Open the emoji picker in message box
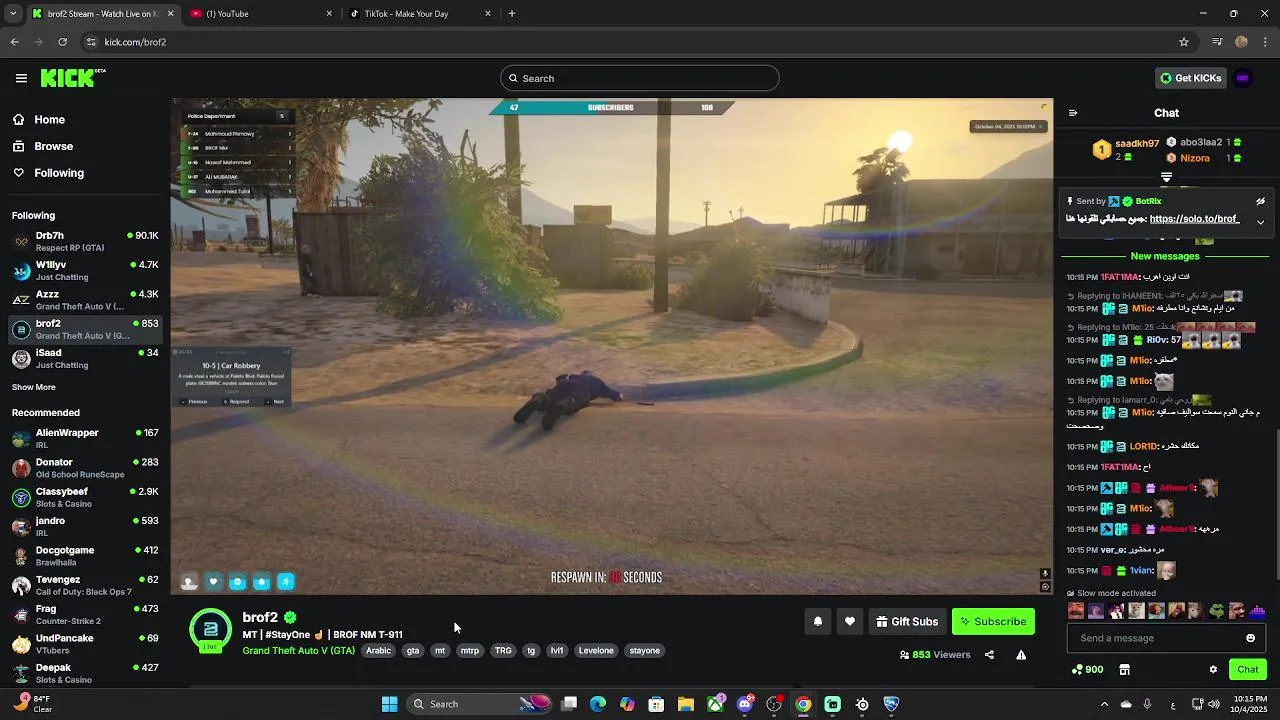1280x720 pixels. 1250,638
